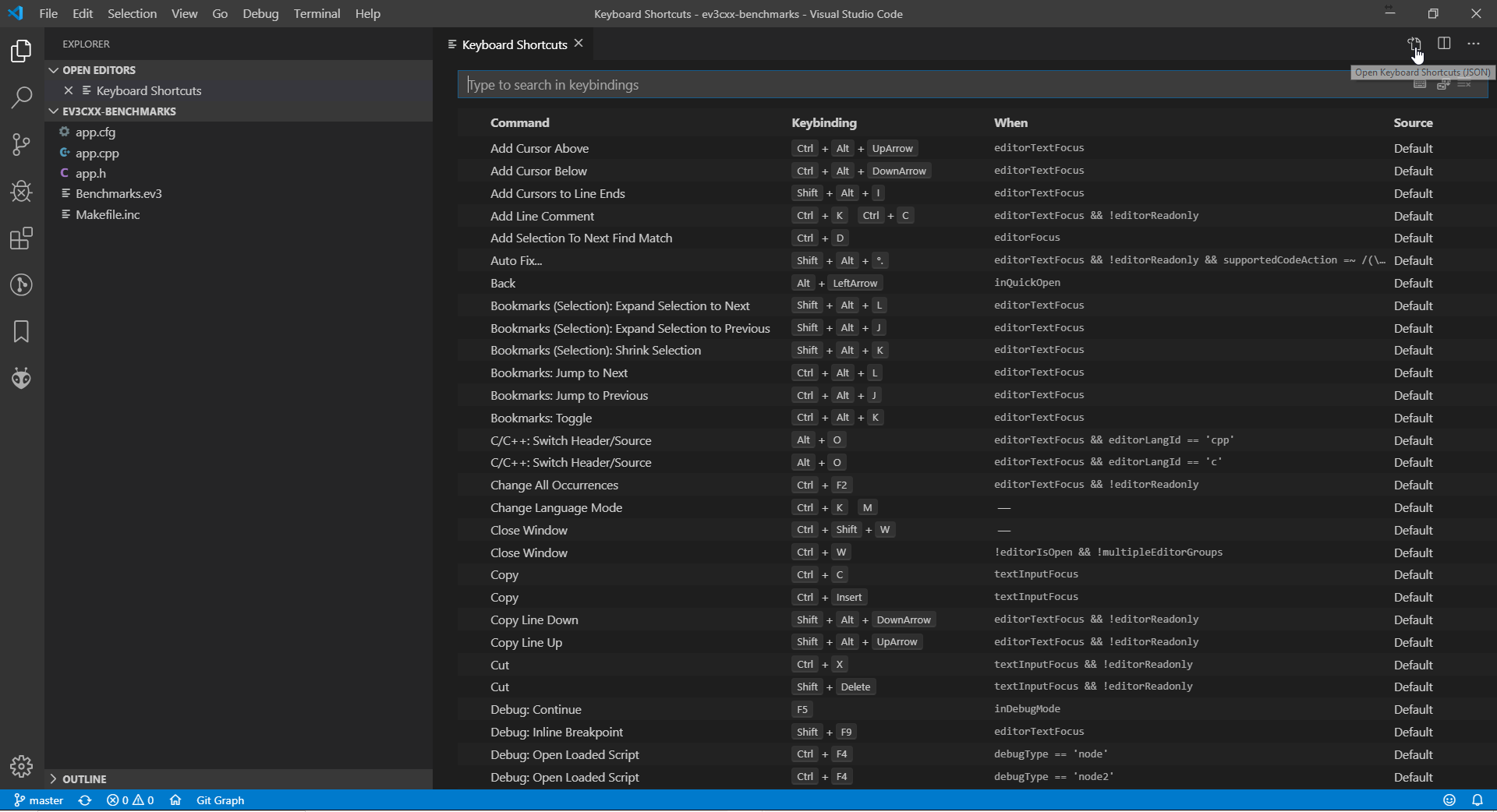Click the Clear Keybindings Search Input icon

pos(1465,84)
